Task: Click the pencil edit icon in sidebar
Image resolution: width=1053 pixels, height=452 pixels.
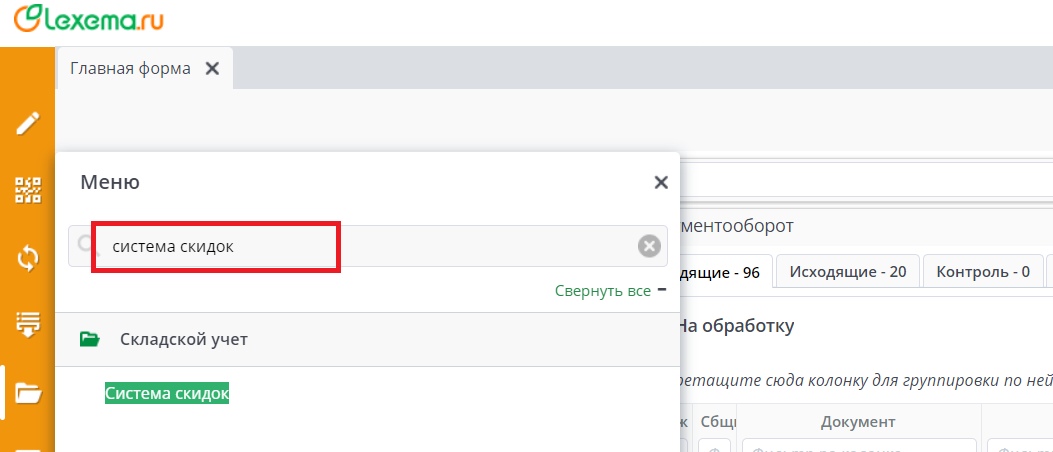Action: pyautogui.click(x=27, y=123)
